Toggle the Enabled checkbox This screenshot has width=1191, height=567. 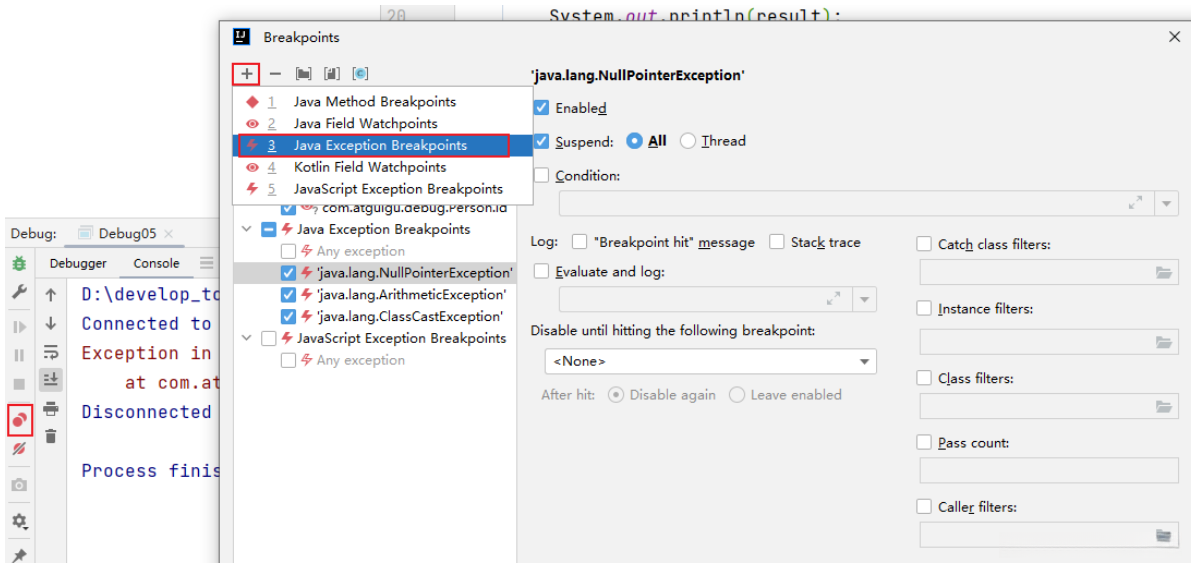tap(541, 108)
